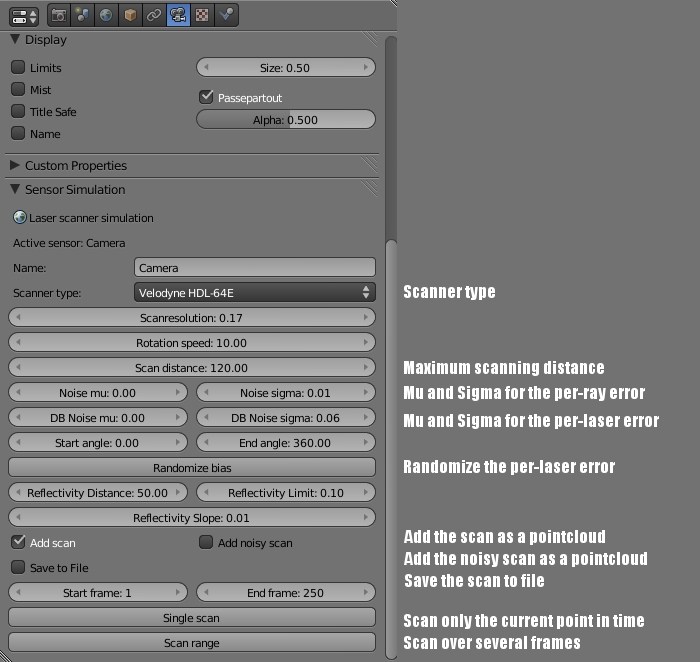This screenshot has height=662, width=700.
Task: Open the Object properties tab
Action: click(130, 15)
